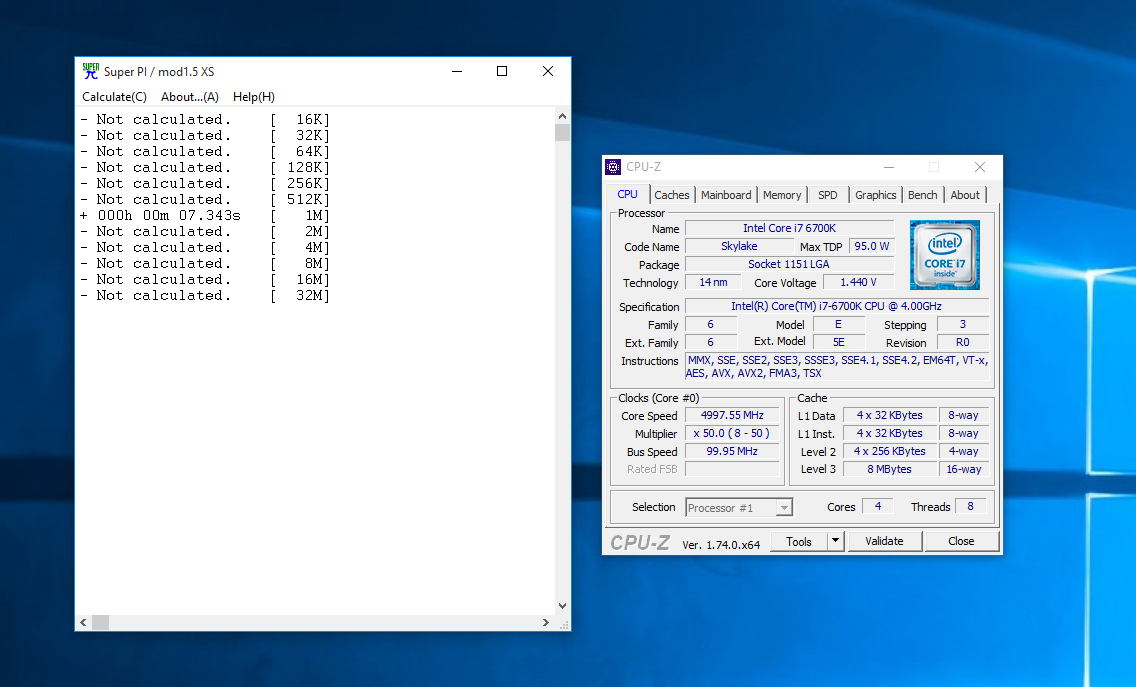
Task: Click the Revision value 'R0'
Action: [x=963, y=343]
